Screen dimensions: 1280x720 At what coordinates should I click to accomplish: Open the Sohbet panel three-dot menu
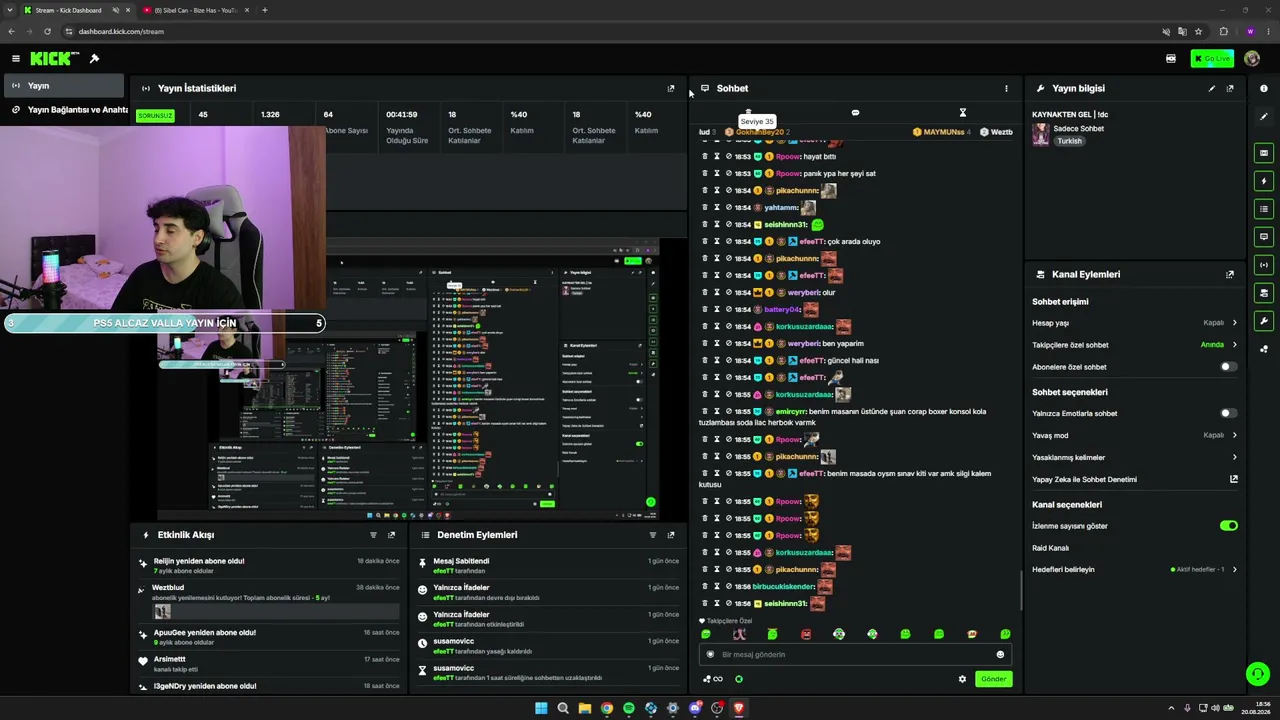[x=1006, y=88]
